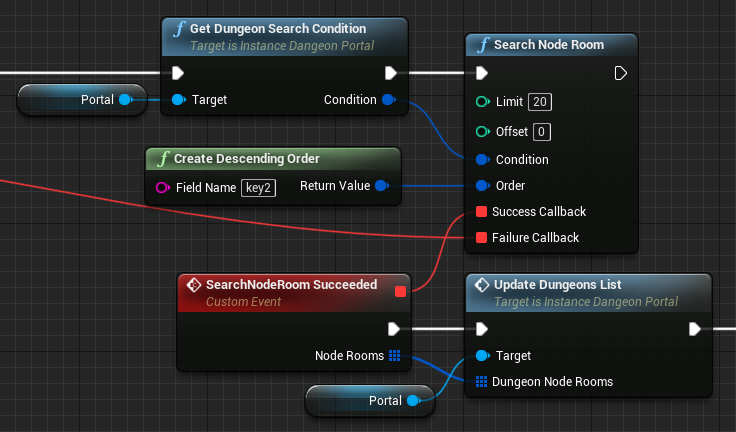Select Condition output pin on Get Dungeon Search Condition

tap(389, 100)
